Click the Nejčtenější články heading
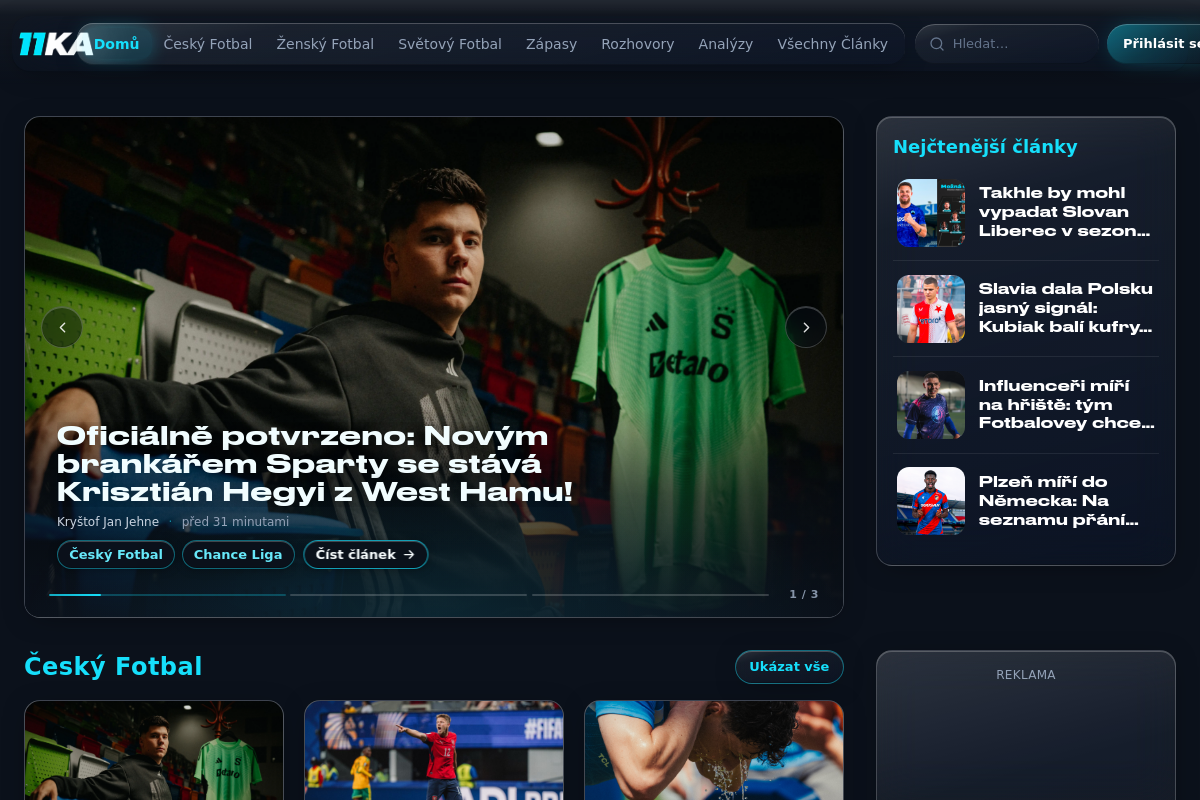Screen dimensions: 1200x800 point(985,147)
